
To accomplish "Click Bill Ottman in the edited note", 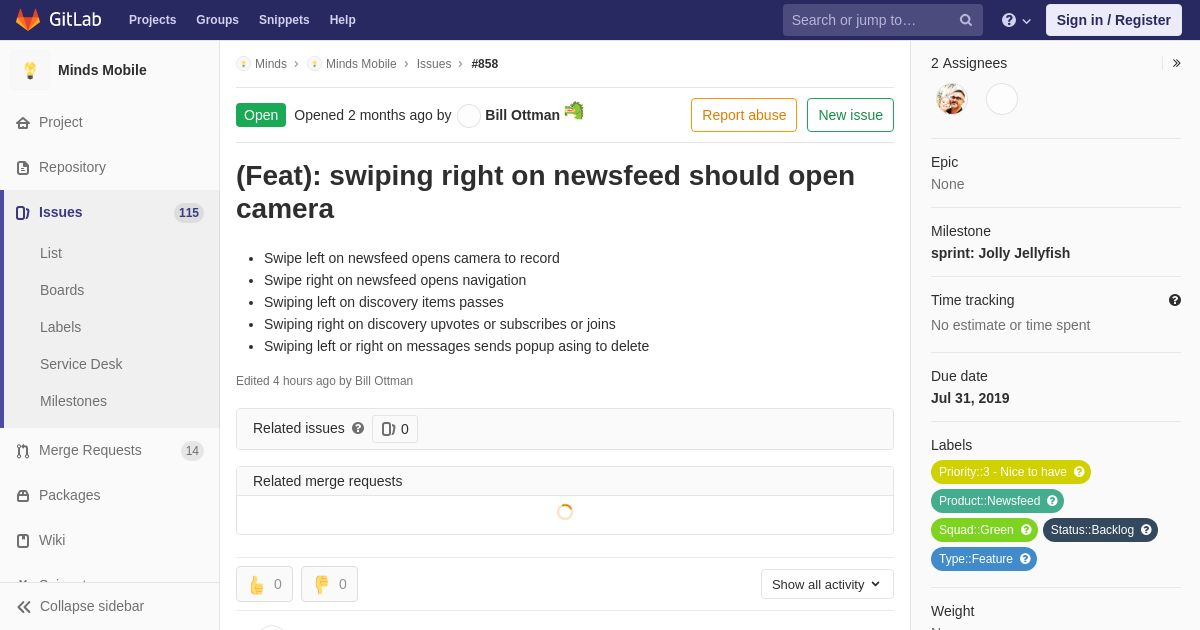I will pos(384,381).
